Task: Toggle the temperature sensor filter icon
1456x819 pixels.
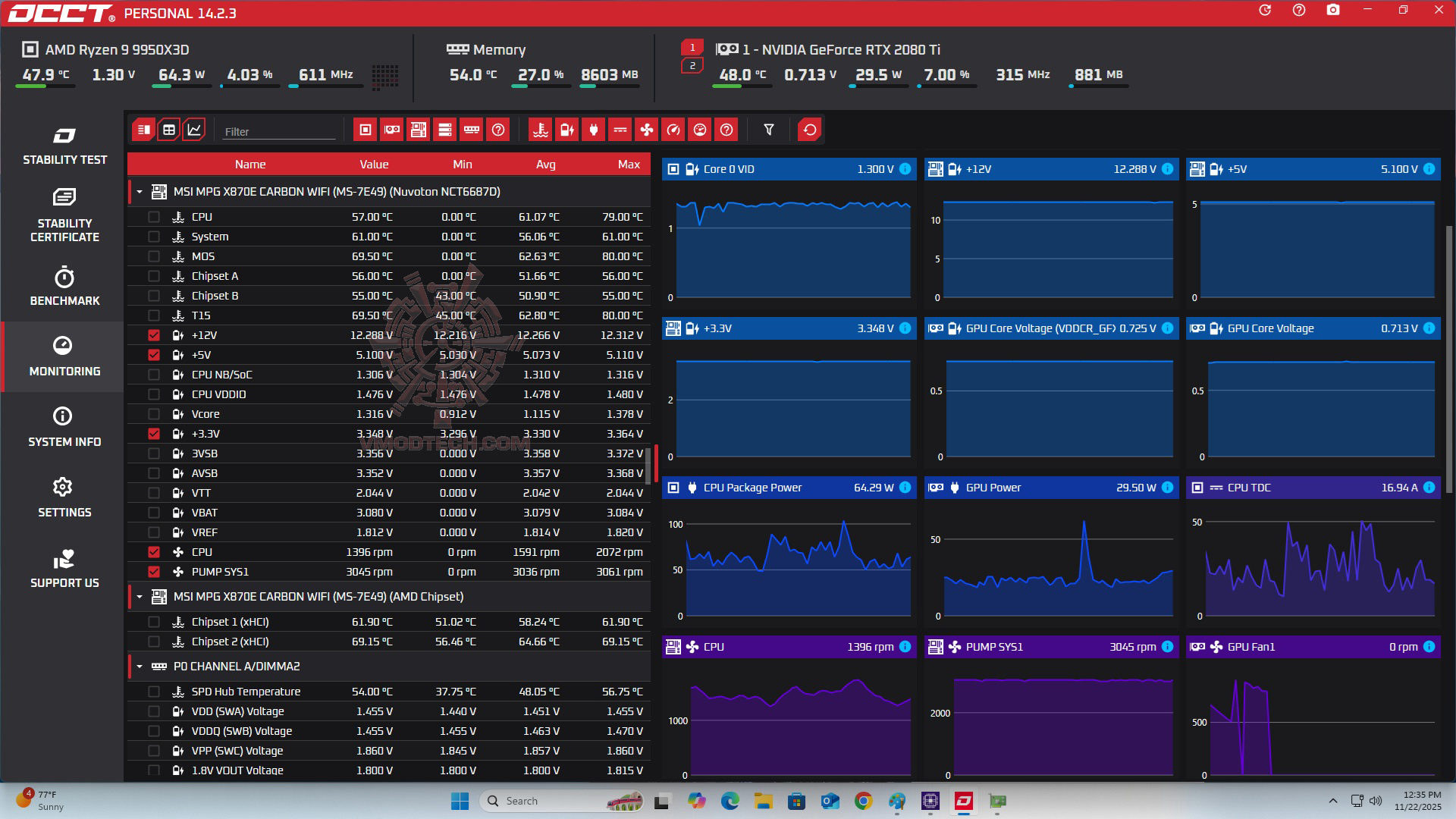Action: click(540, 130)
